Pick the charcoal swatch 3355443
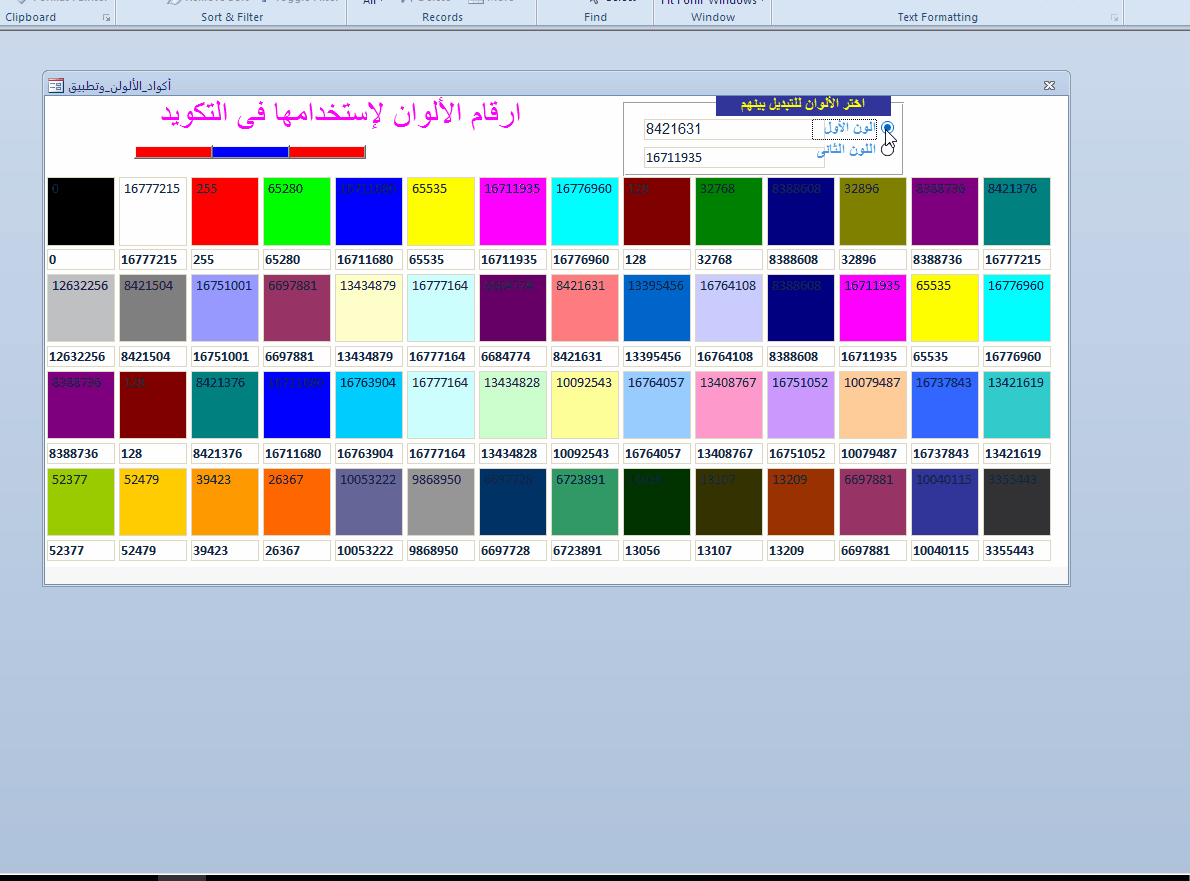 (1017, 502)
